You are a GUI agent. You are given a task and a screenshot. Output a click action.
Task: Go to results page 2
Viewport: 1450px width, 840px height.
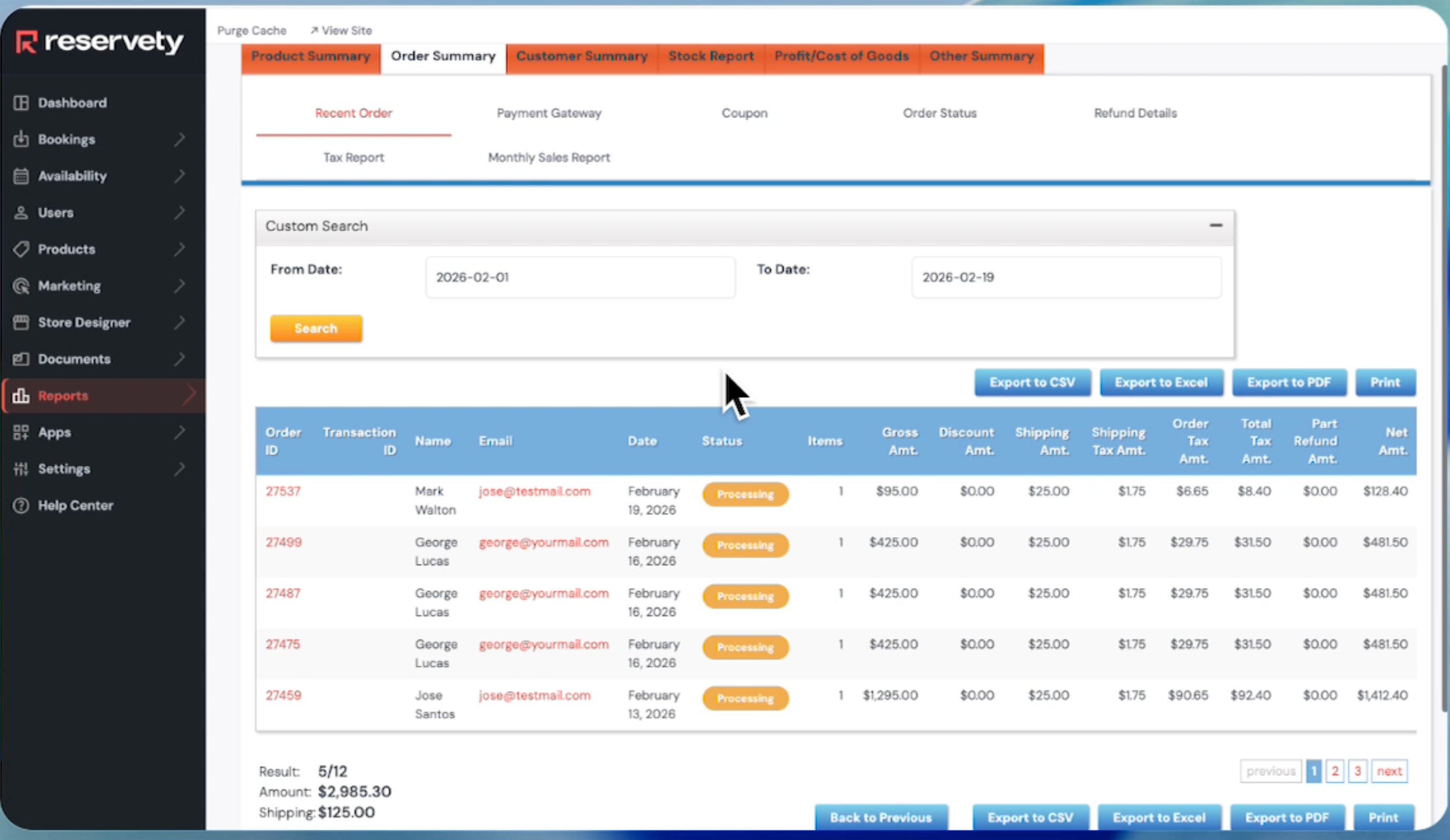tap(1335, 771)
